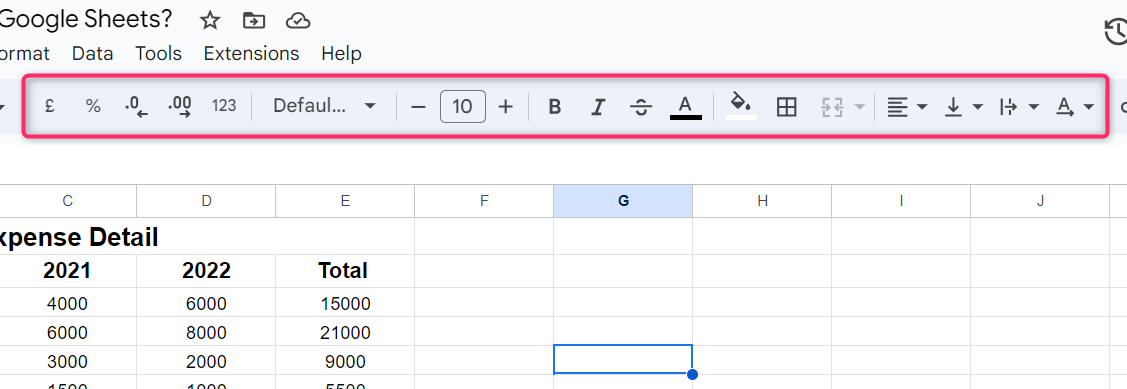Open the Data menu

click(x=93, y=53)
